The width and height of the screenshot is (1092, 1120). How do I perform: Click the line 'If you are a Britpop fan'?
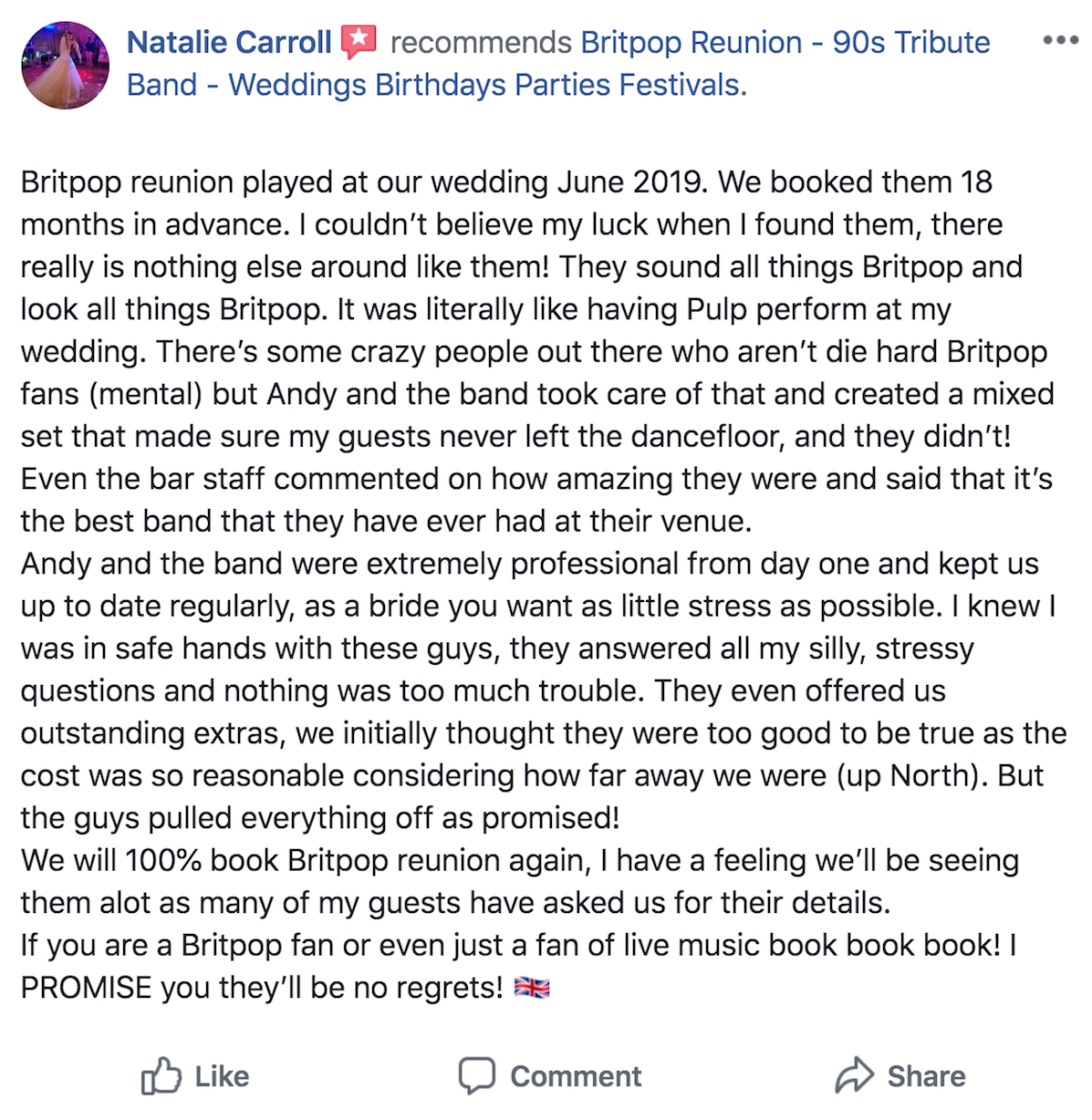(518, 945)
